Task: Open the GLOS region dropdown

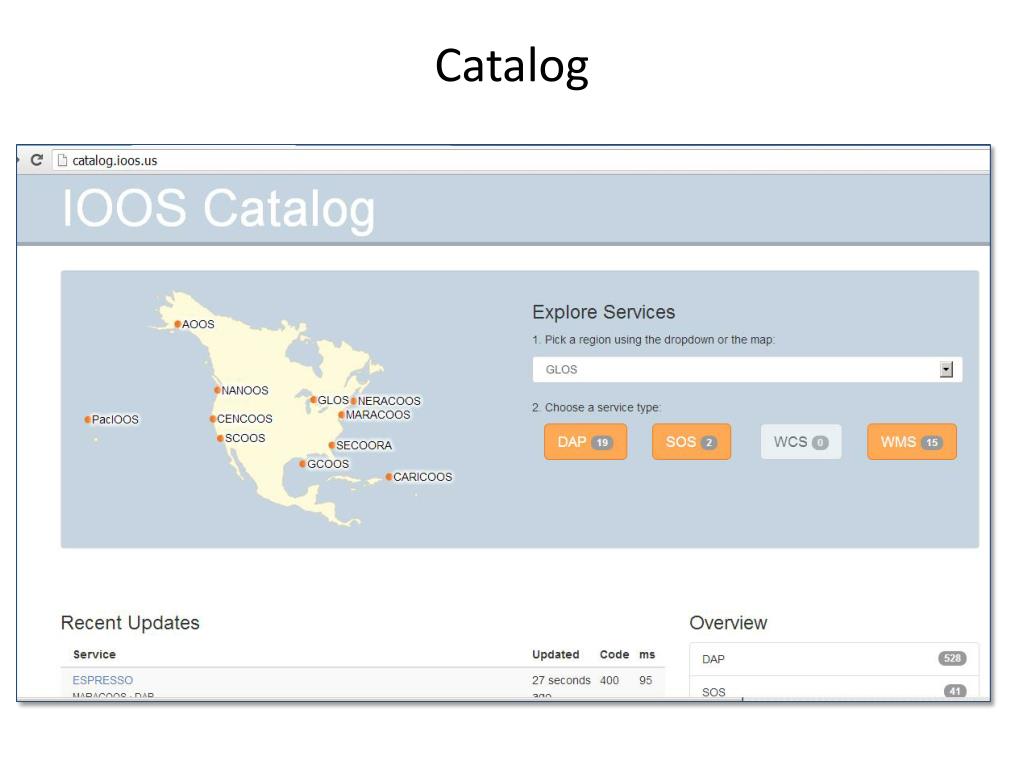Action: (747, 370)
